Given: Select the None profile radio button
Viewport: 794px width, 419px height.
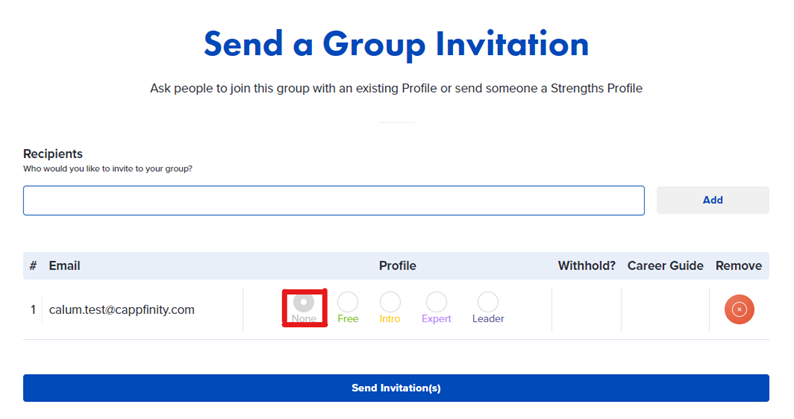Looking at the screenshot, I should pyautogui.click(x=304, y=302).
